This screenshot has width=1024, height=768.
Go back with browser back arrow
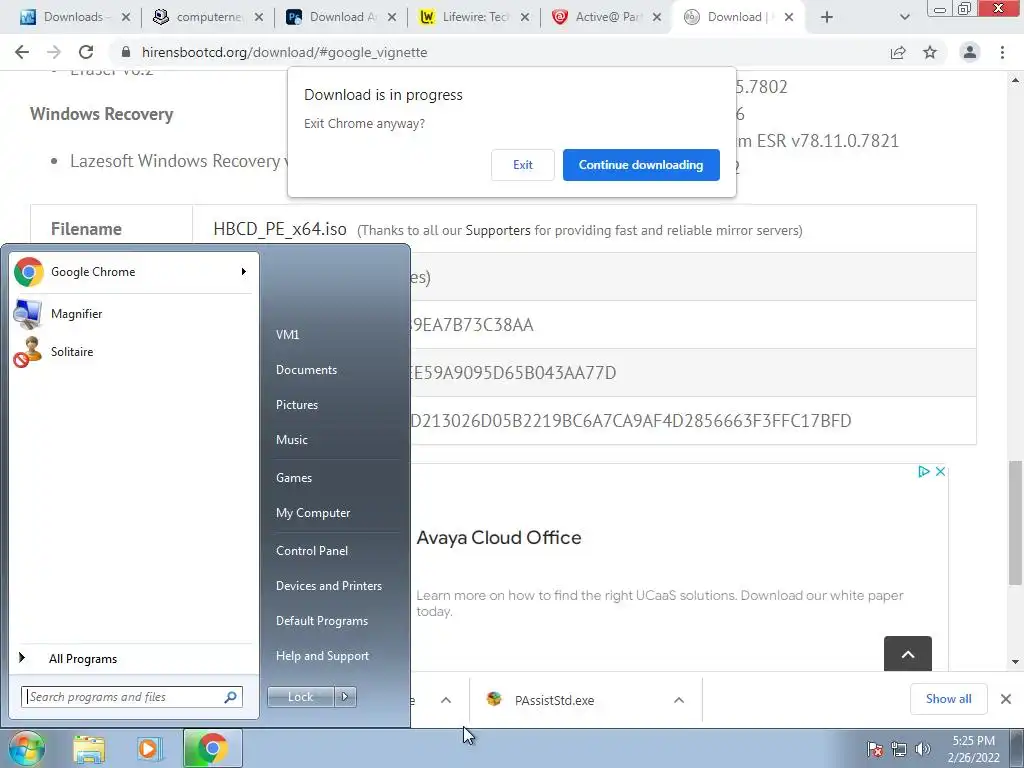[22, 52]
